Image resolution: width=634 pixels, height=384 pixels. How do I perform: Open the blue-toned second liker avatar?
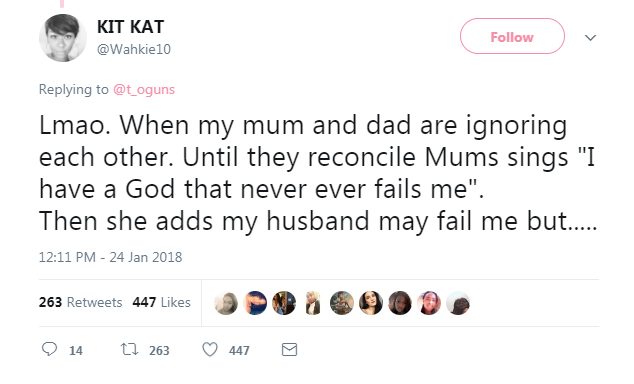(x=255, y=303)
